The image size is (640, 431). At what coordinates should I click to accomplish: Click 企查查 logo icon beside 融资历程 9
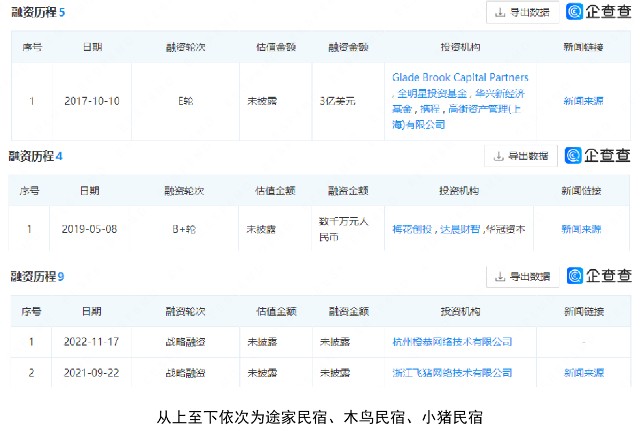click(575, 276)
